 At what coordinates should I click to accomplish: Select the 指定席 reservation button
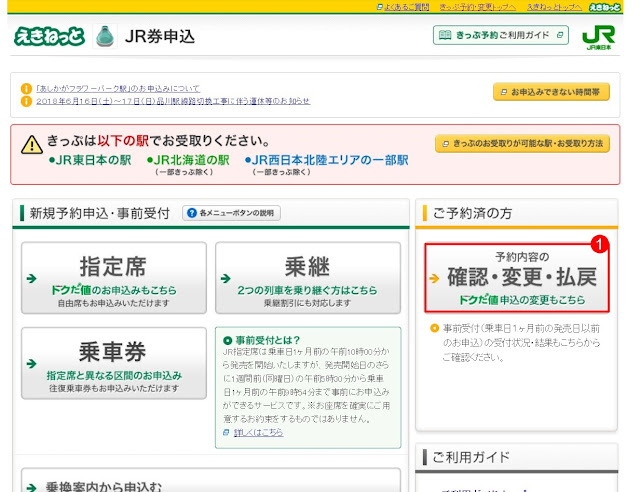click(x=114, y=278)
